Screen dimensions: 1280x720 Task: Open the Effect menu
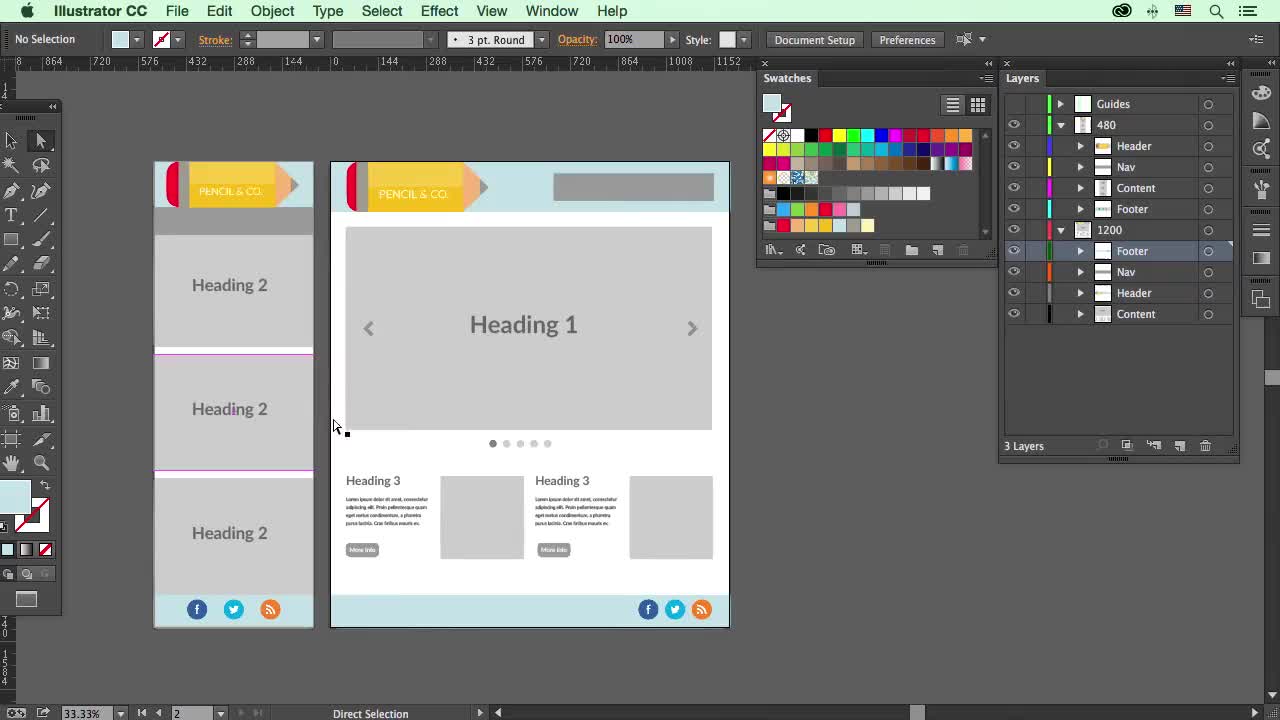coord(439,11)
